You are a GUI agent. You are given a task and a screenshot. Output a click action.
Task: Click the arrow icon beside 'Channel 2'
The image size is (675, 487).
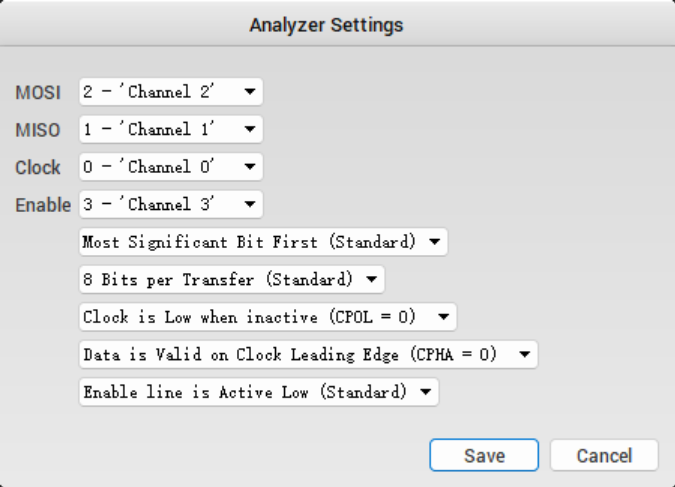pos(249,93)
